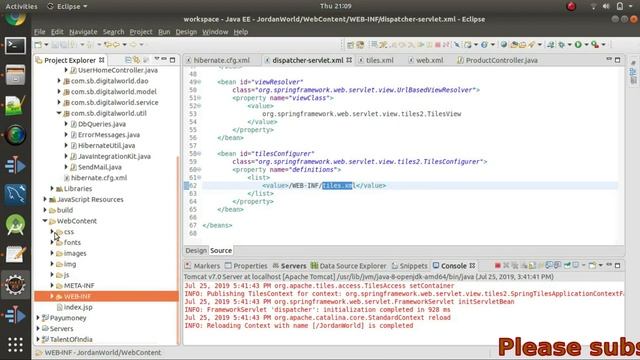The width and height of the screenshot is (640, 360).
Task: Click the Run Last Tool toolbox icon
Action: point(595,44)
